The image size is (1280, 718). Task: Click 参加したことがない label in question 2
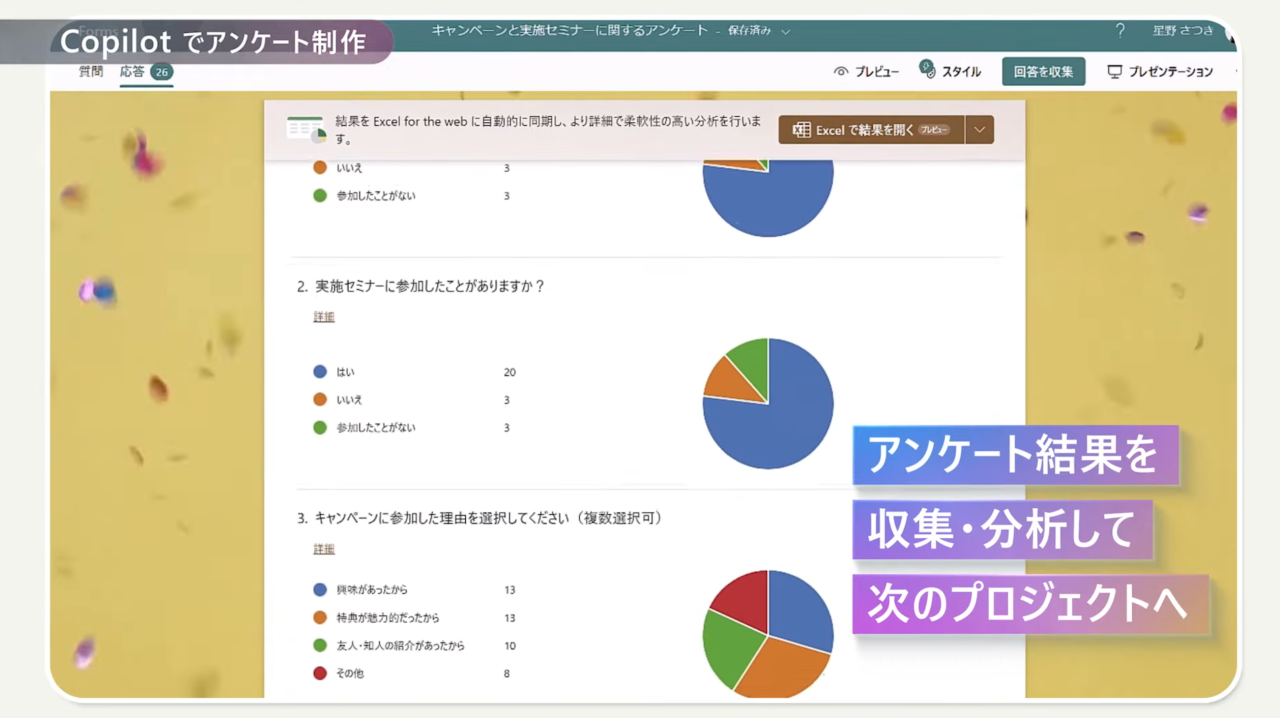(x=376, y=428)
